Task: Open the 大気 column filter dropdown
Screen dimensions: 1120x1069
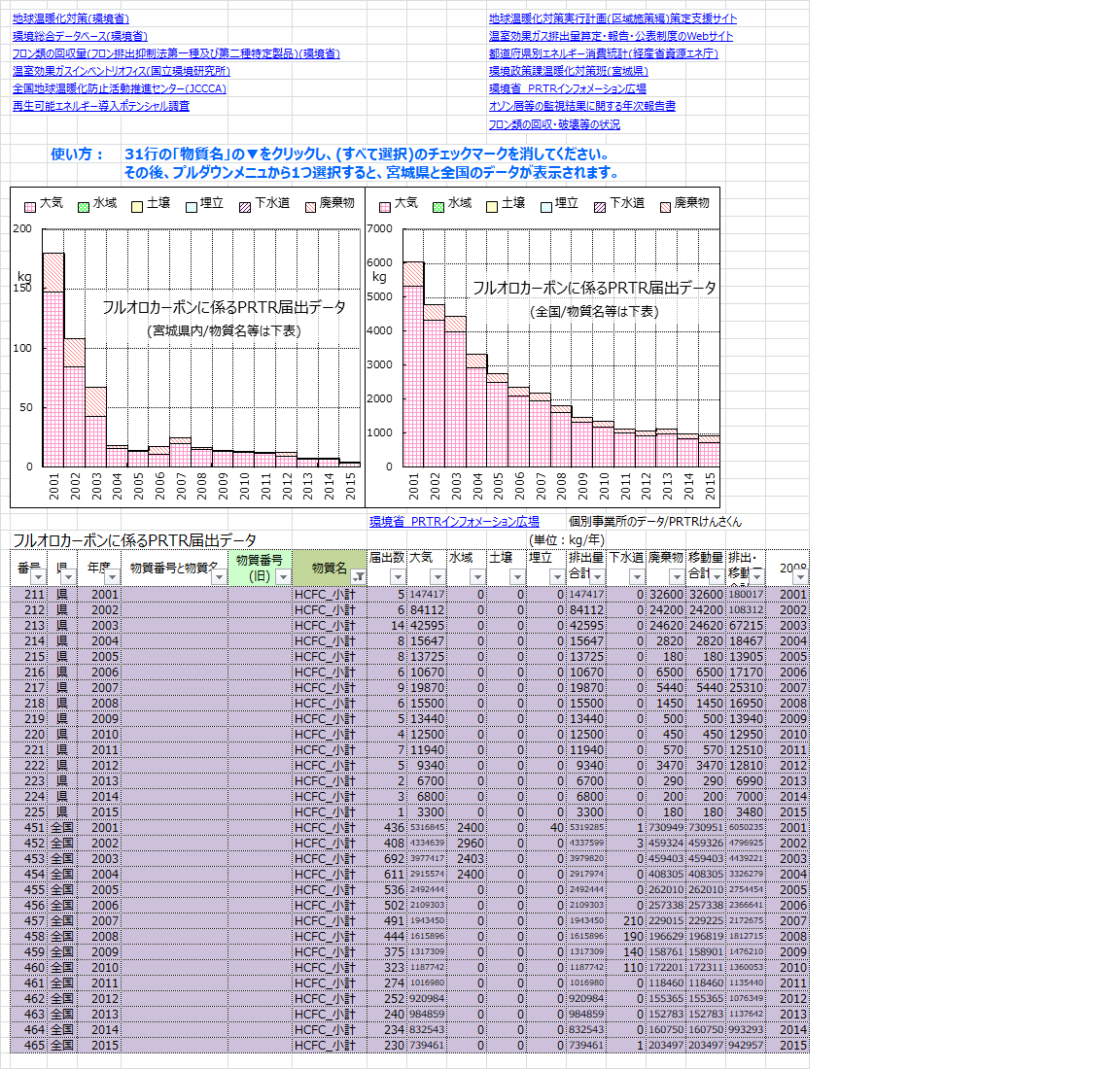Action: click(x=437, y=576)
